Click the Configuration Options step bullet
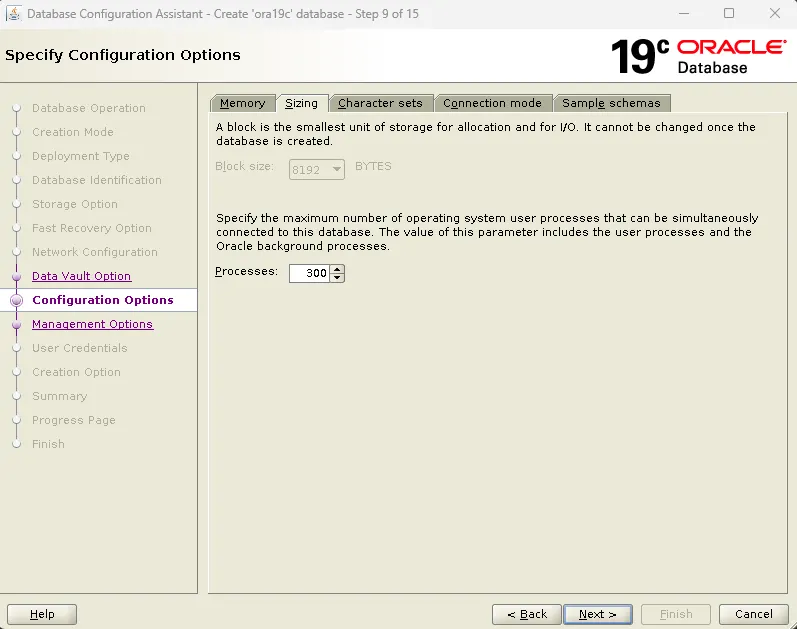797x629 pixels. tap(16, 300)
